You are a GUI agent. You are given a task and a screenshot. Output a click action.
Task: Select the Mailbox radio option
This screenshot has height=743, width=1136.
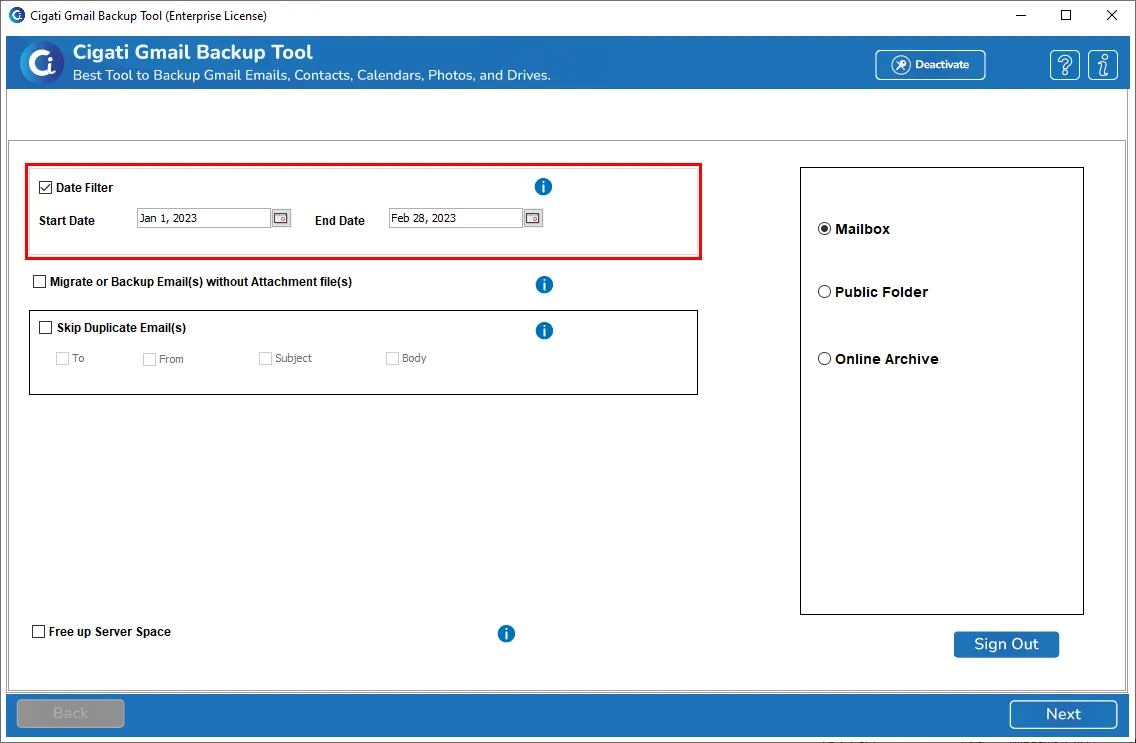(824, 229)
